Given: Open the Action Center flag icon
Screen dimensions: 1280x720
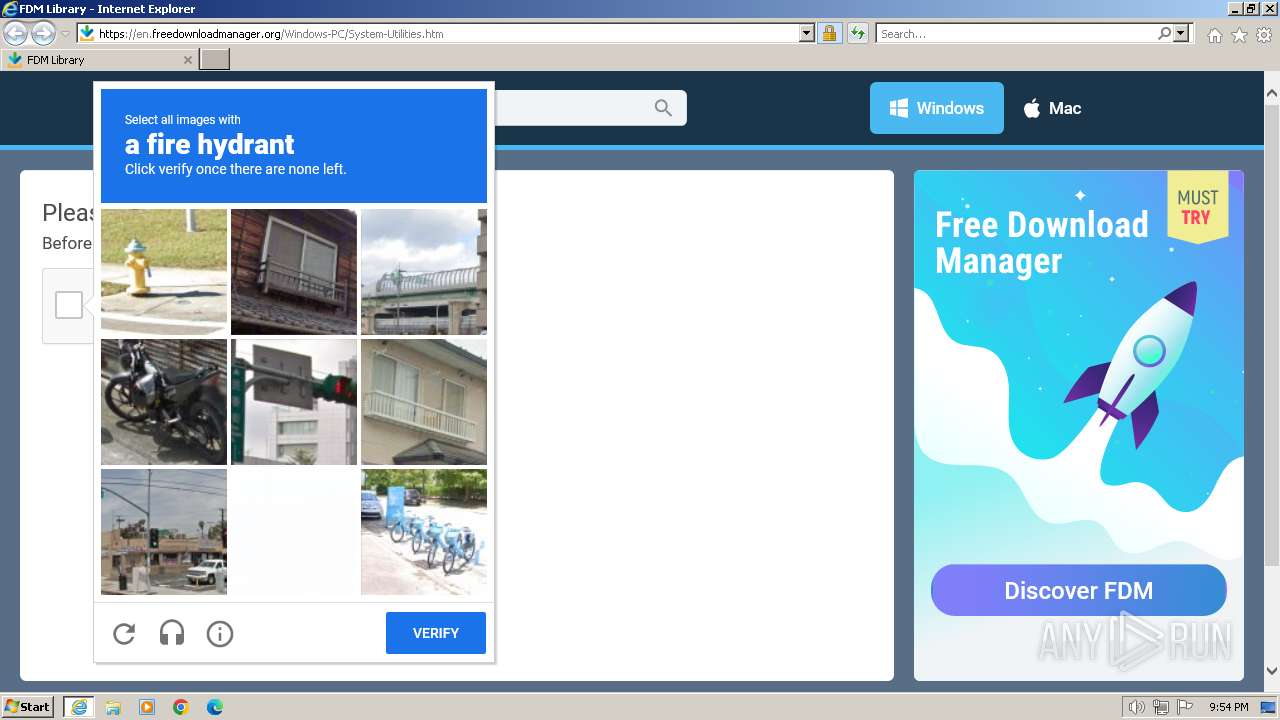Looking at the screenshot, I should [x=1185, y=707].
